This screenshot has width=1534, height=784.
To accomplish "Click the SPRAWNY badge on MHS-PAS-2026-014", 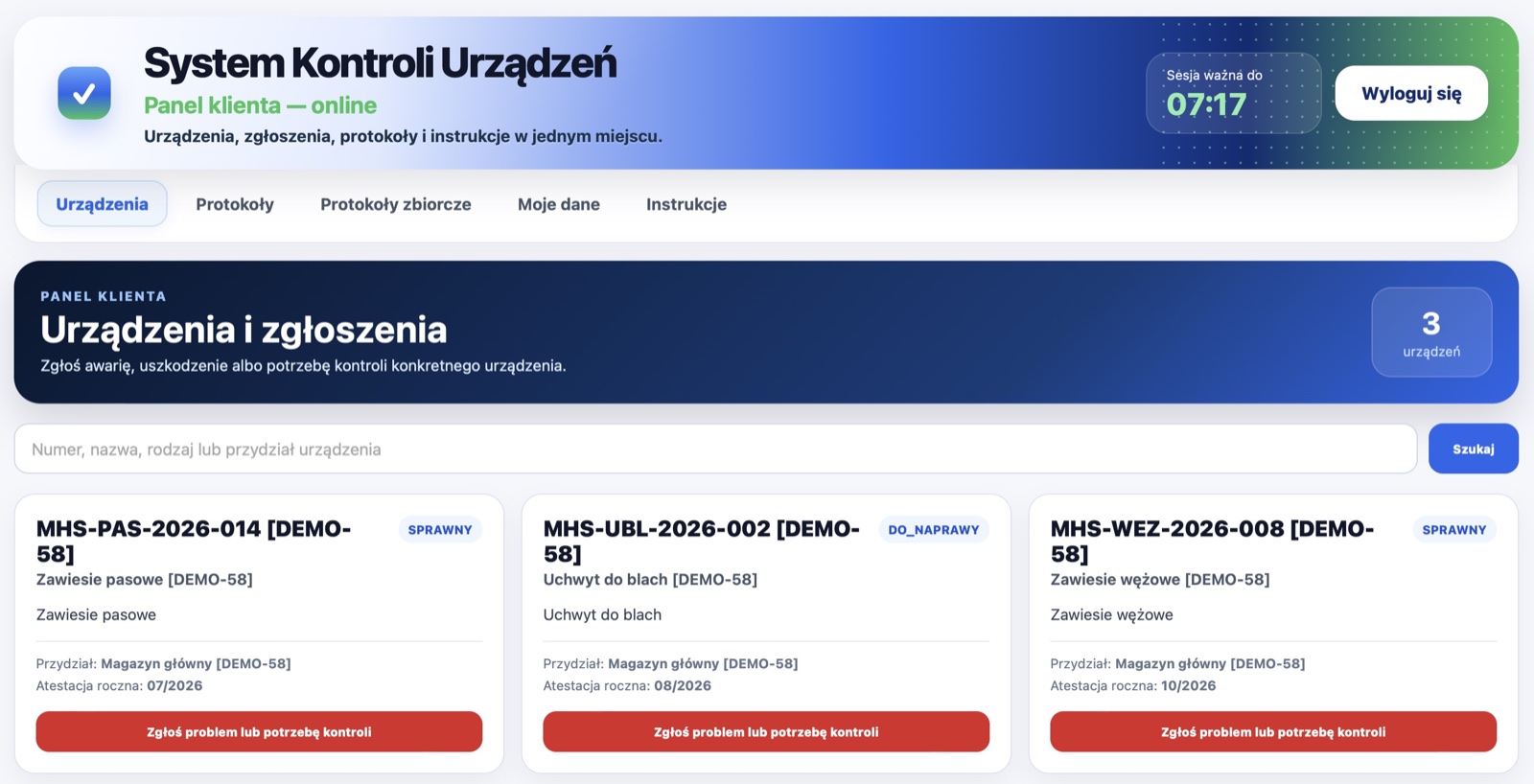I will [x=440, y=530].
